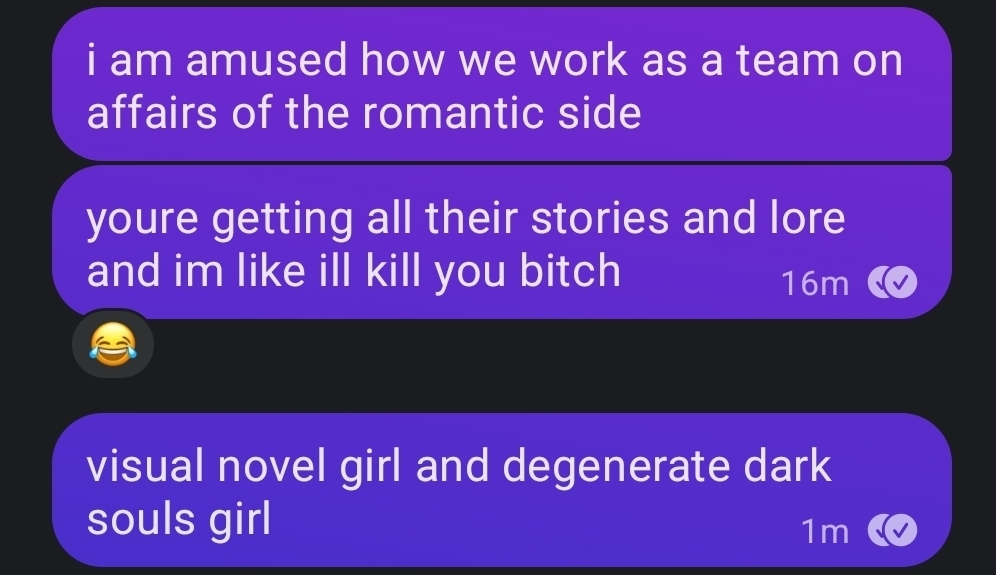Click the laughing emoji reaction
The height and width of the screenshot is (575, 996).
click(x=113, y=344)
